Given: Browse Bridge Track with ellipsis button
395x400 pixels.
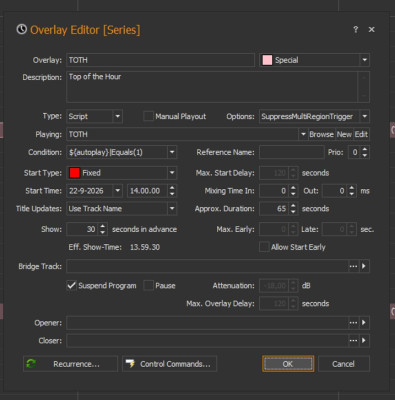Looking at the screenshot, I should click(x=353, y=266).
